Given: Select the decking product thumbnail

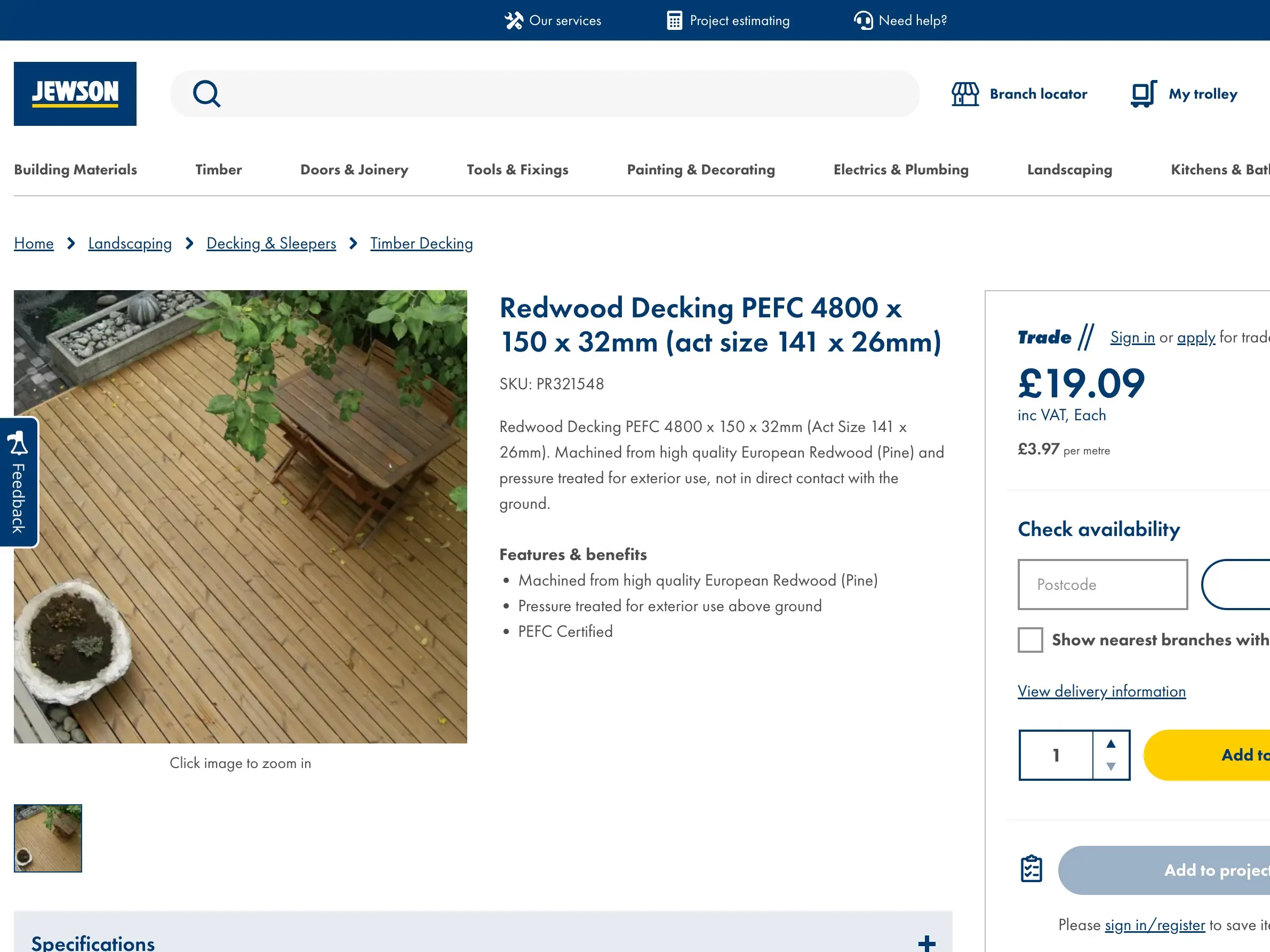Looking at the screenshot, I should 47,838.
